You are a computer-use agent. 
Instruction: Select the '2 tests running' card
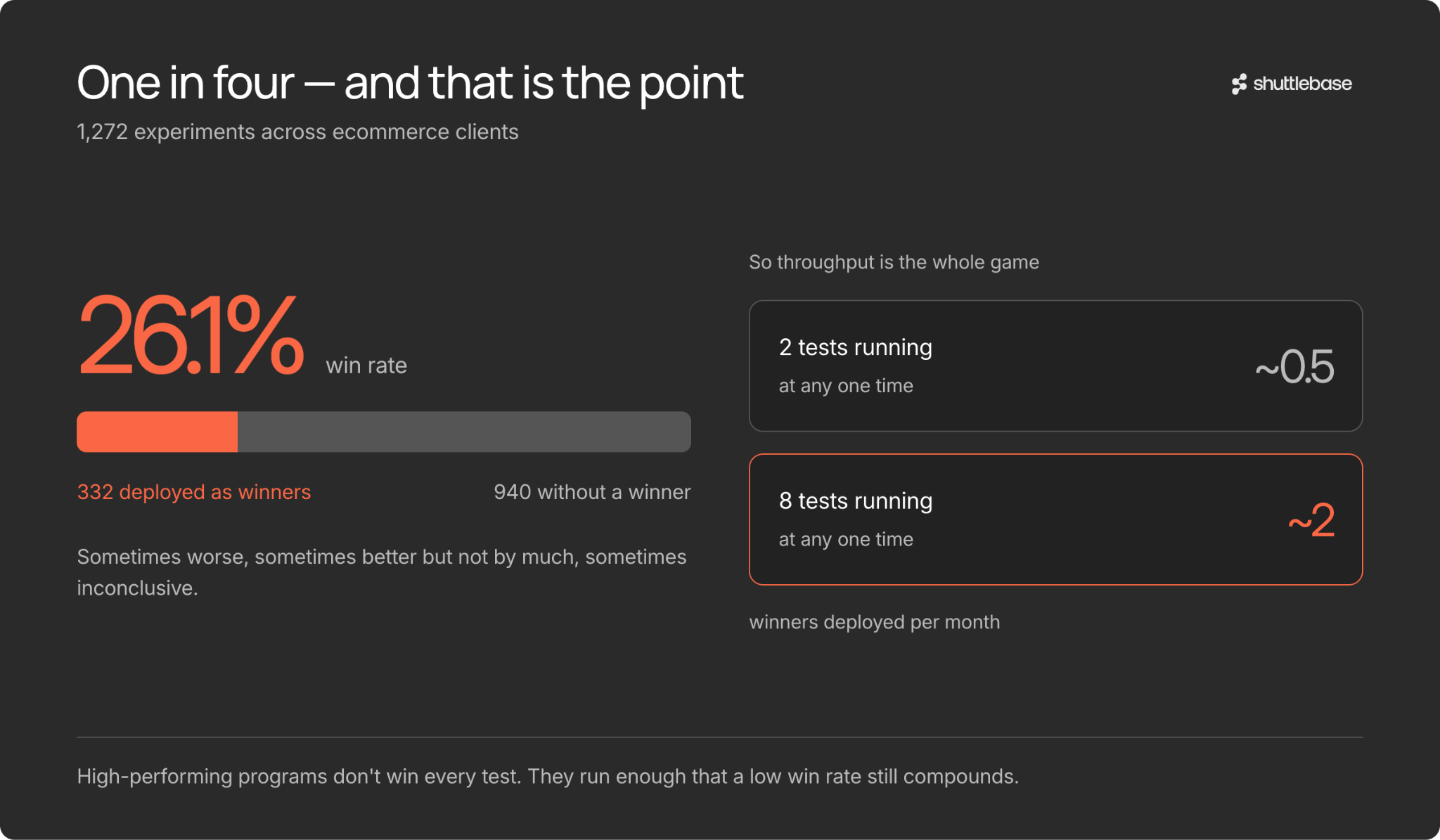(1055, 366)
